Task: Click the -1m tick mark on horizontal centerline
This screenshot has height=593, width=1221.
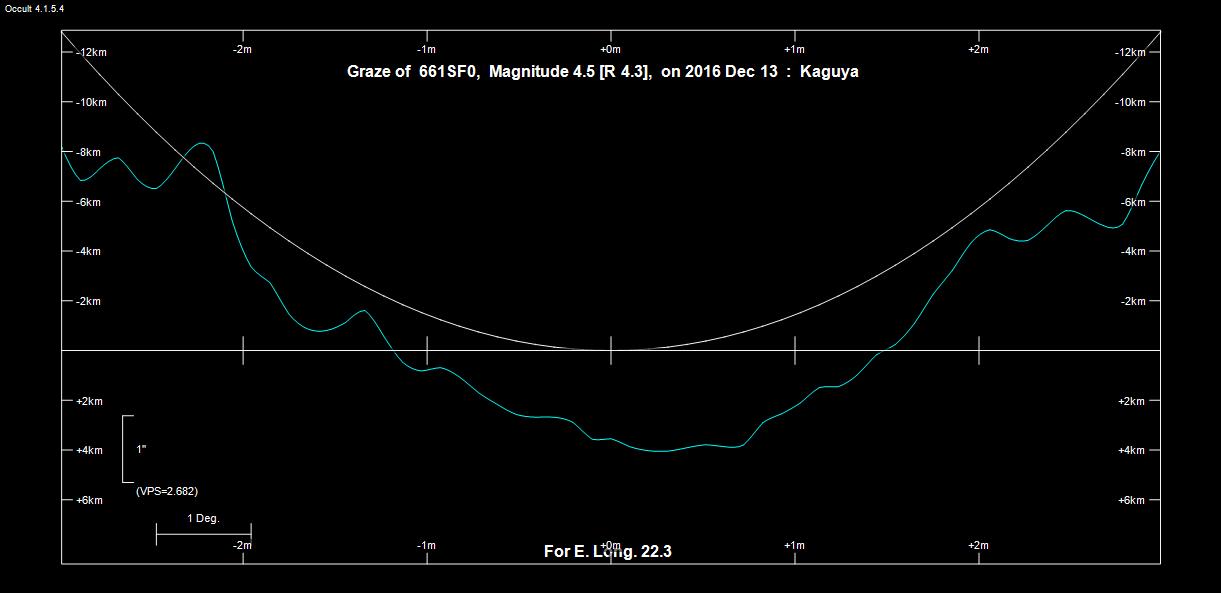Action: tap(427, 350)
